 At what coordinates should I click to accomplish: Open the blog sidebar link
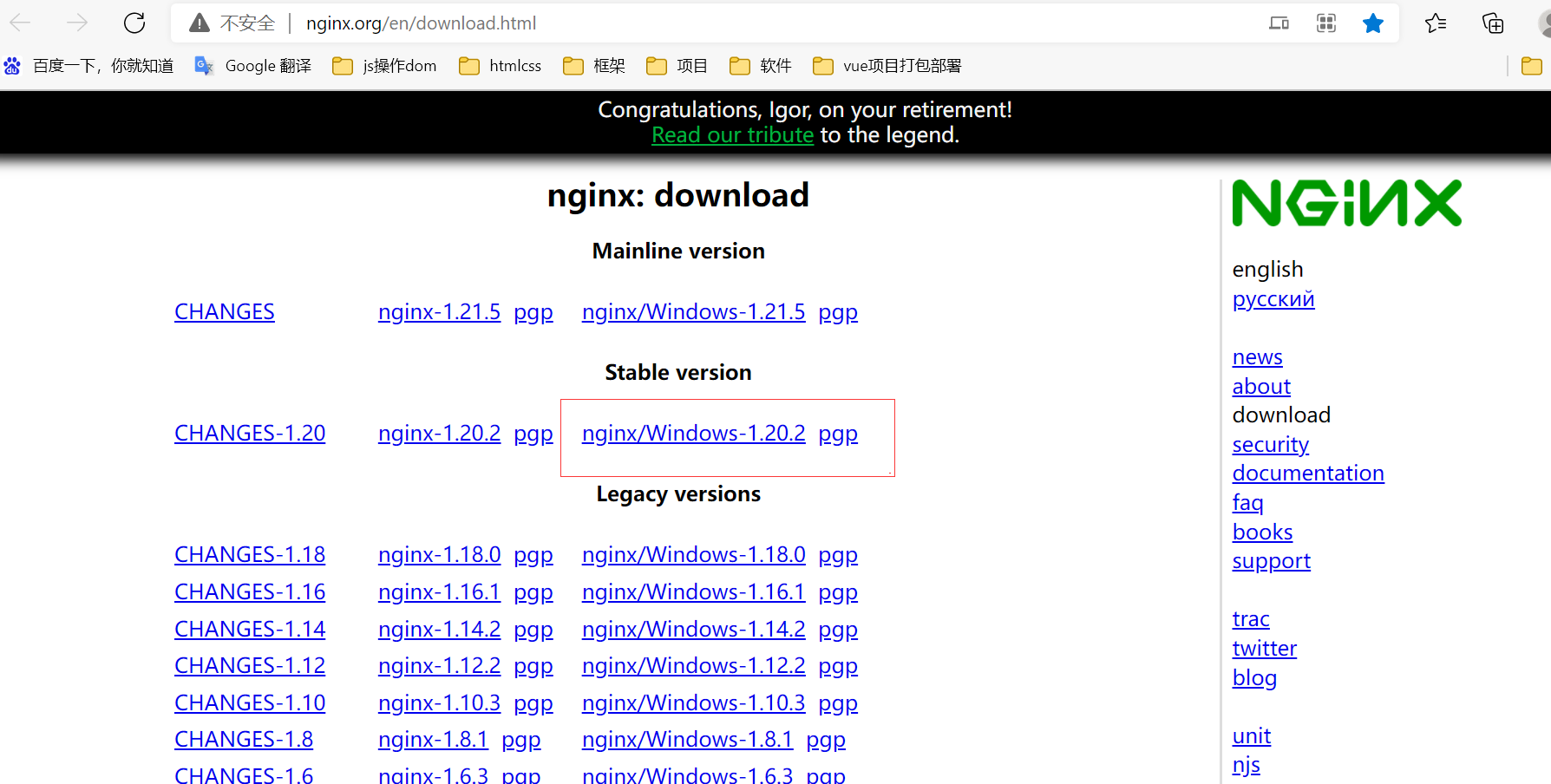[x=1254, y=678]
